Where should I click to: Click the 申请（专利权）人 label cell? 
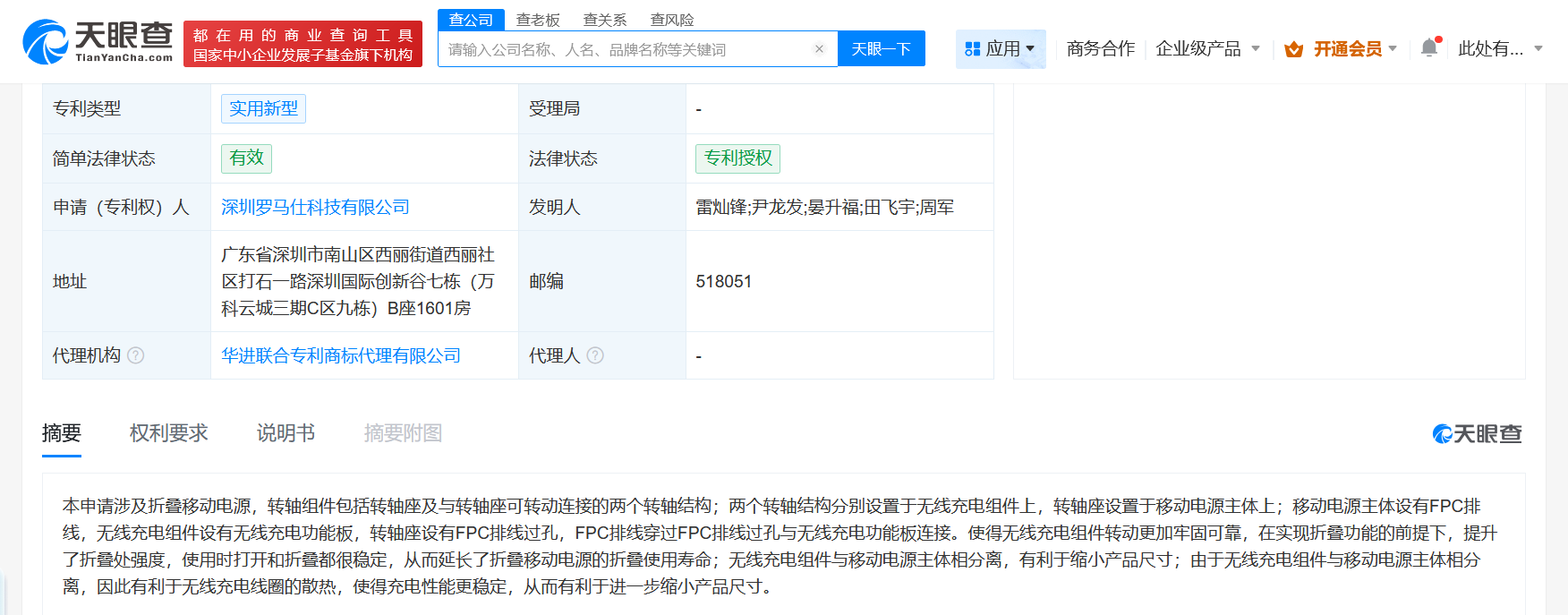[x=126, y=207]
